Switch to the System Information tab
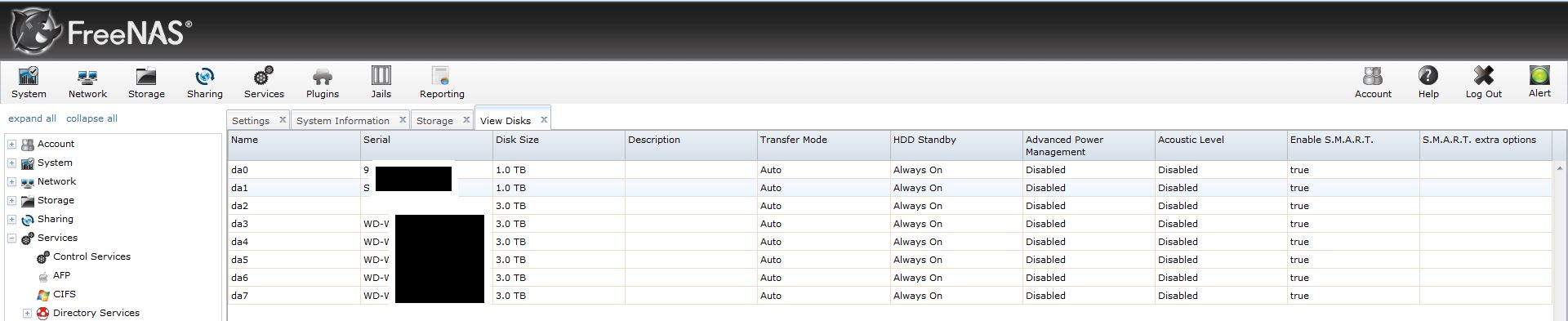 pos(343,120)
